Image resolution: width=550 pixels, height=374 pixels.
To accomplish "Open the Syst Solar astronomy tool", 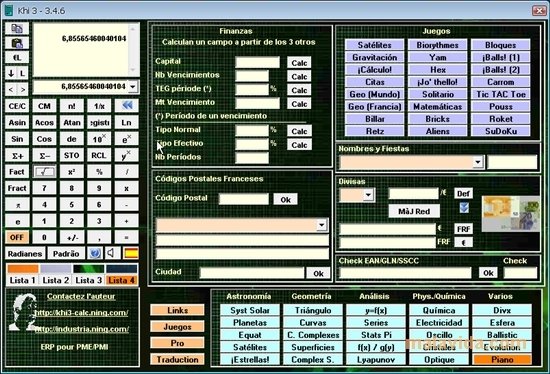I will pyautogui.click(x=250, y=310).
